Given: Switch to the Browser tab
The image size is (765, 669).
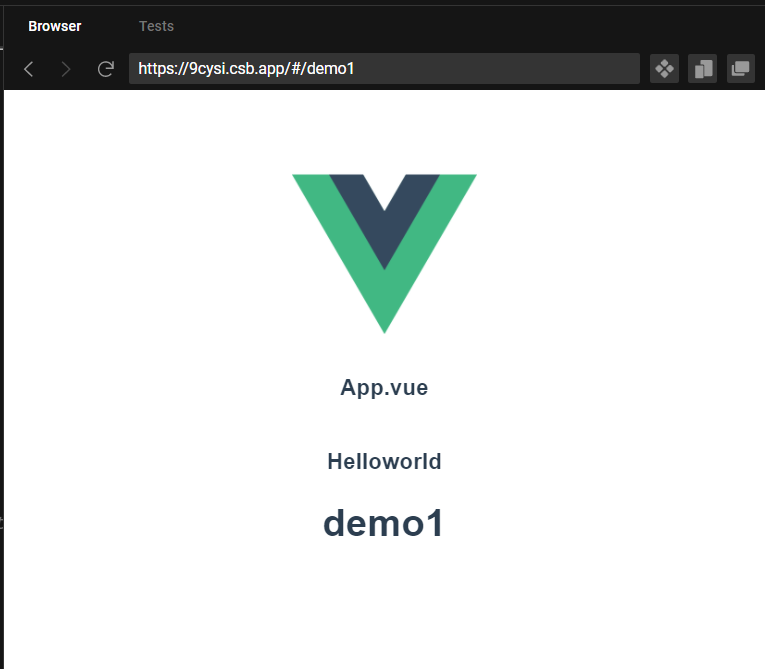Looking at the screenshot, I should (x=55, y=26).
